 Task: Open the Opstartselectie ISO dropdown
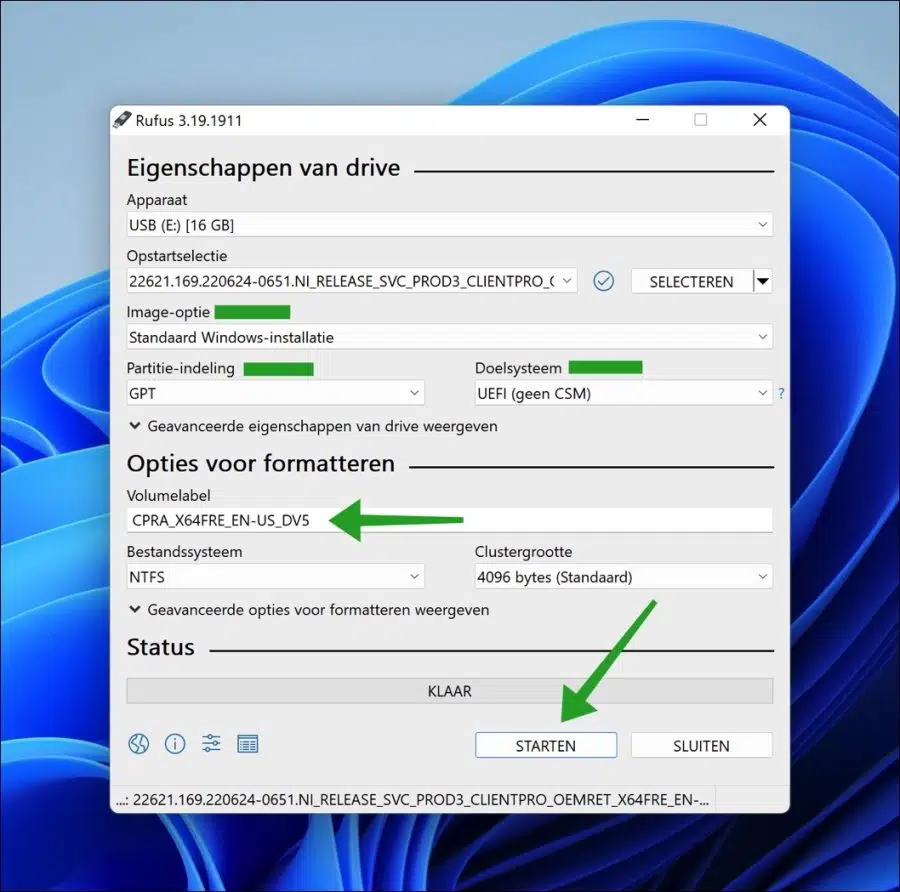click(x=351, y=281)
